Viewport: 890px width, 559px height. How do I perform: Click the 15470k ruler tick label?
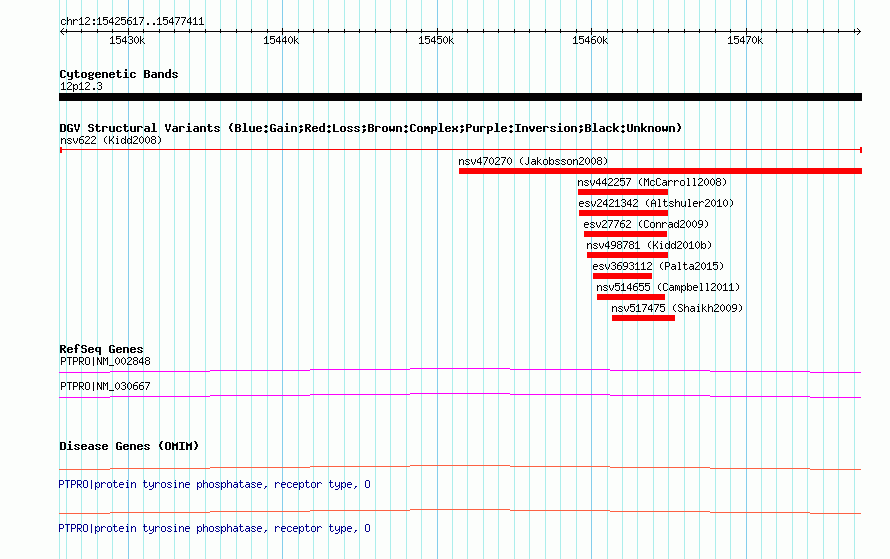click(x=745, y=40)
